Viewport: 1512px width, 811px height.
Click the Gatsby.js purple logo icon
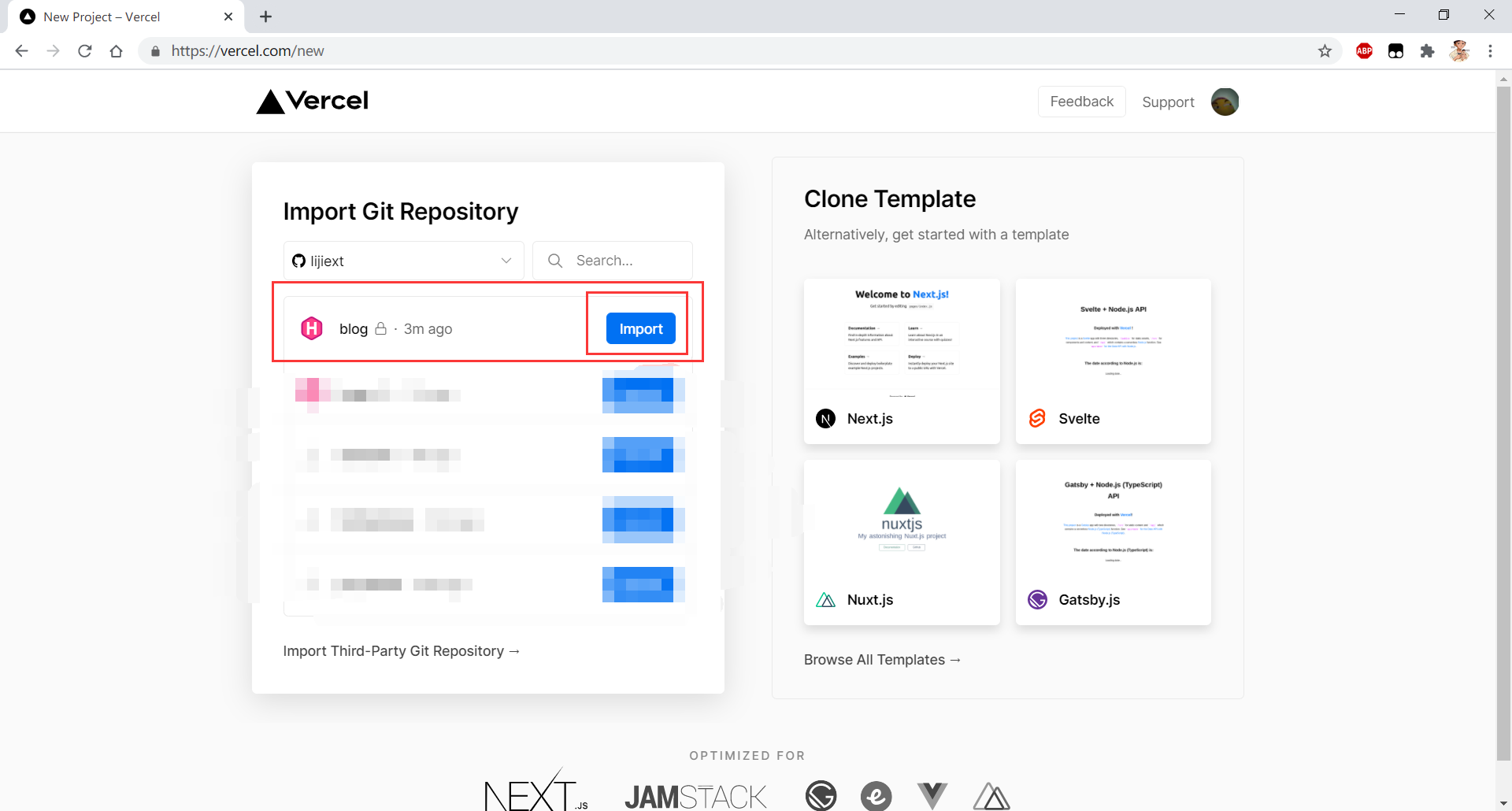coord(1037,600)
